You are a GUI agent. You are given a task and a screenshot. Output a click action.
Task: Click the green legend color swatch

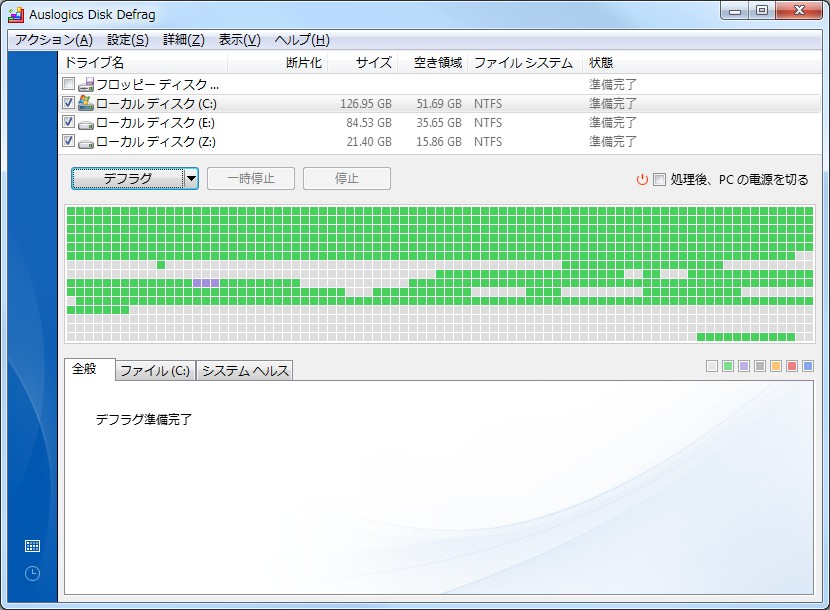click(x=728, y=366)
